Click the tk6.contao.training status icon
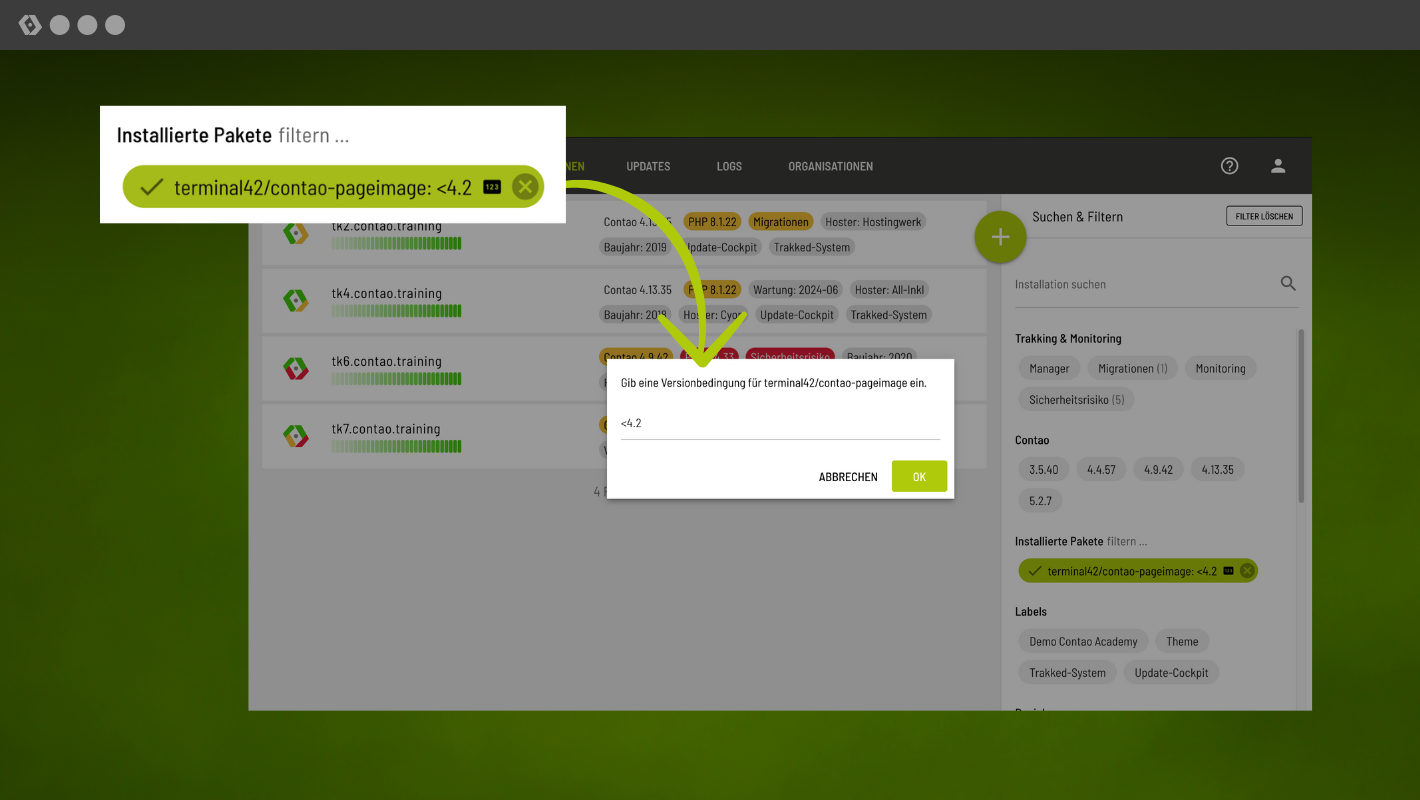1420x800 pixels. point(295,368)
